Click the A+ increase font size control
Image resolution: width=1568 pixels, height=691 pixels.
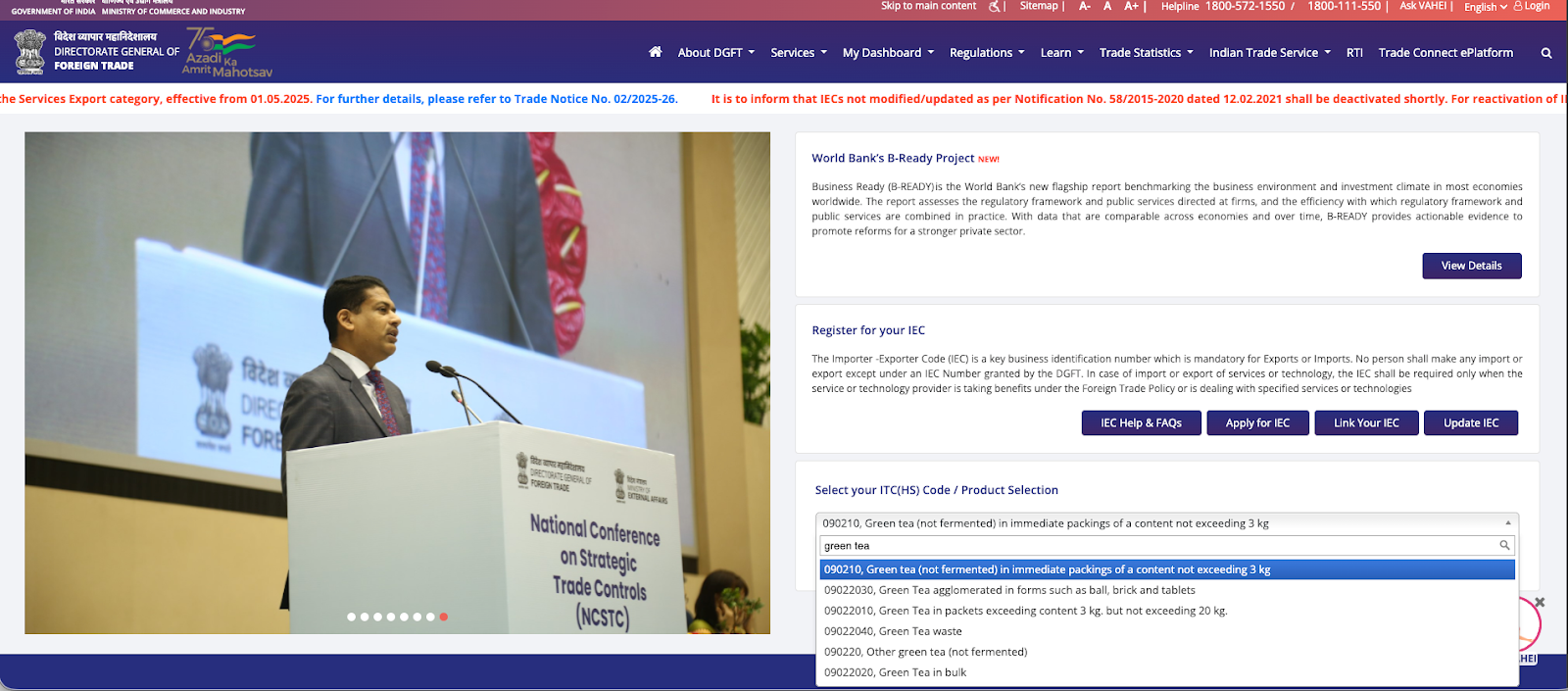[x=1131, y=7]
